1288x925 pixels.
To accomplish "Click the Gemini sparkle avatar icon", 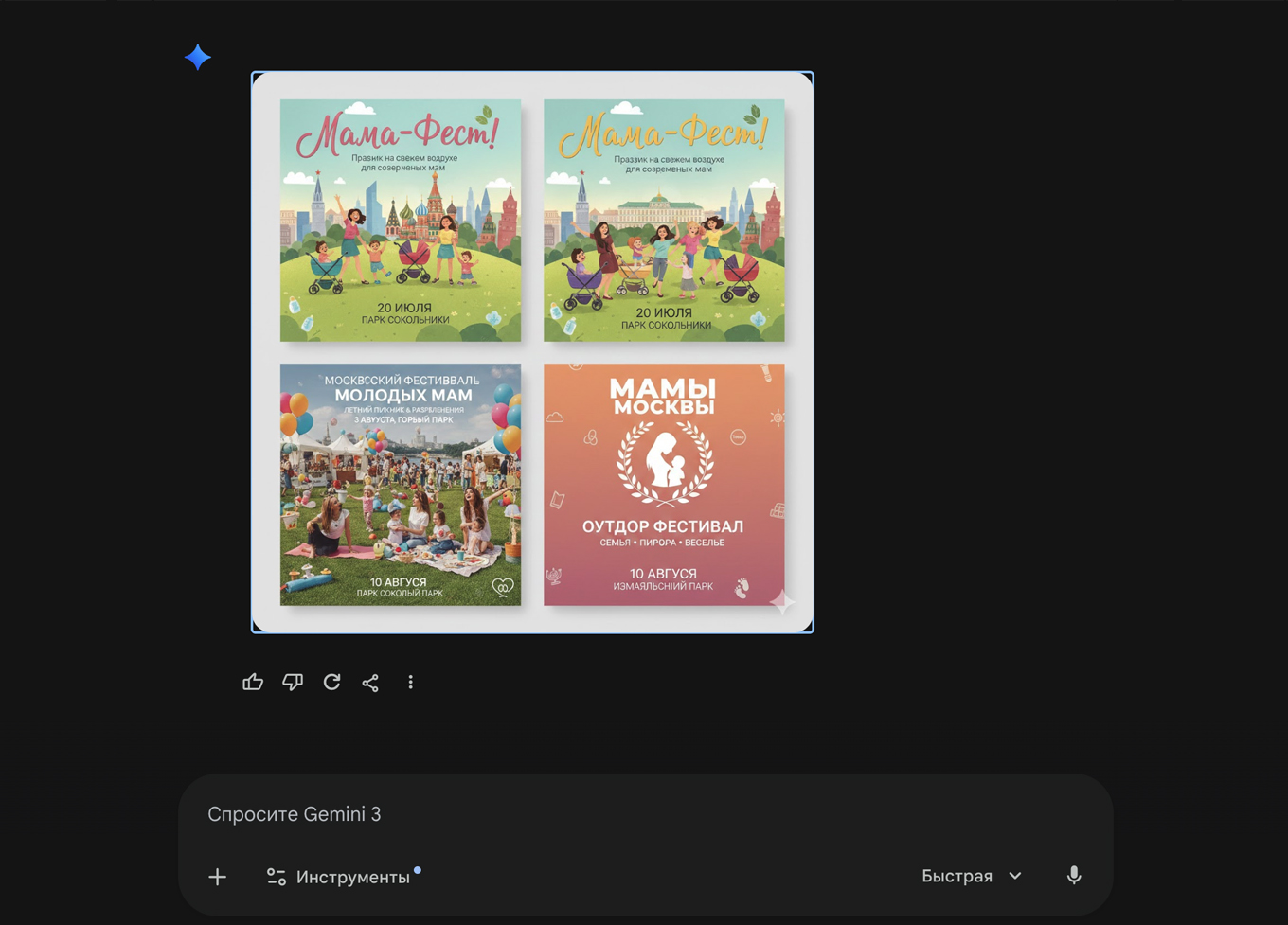I will tap(198, 57).
